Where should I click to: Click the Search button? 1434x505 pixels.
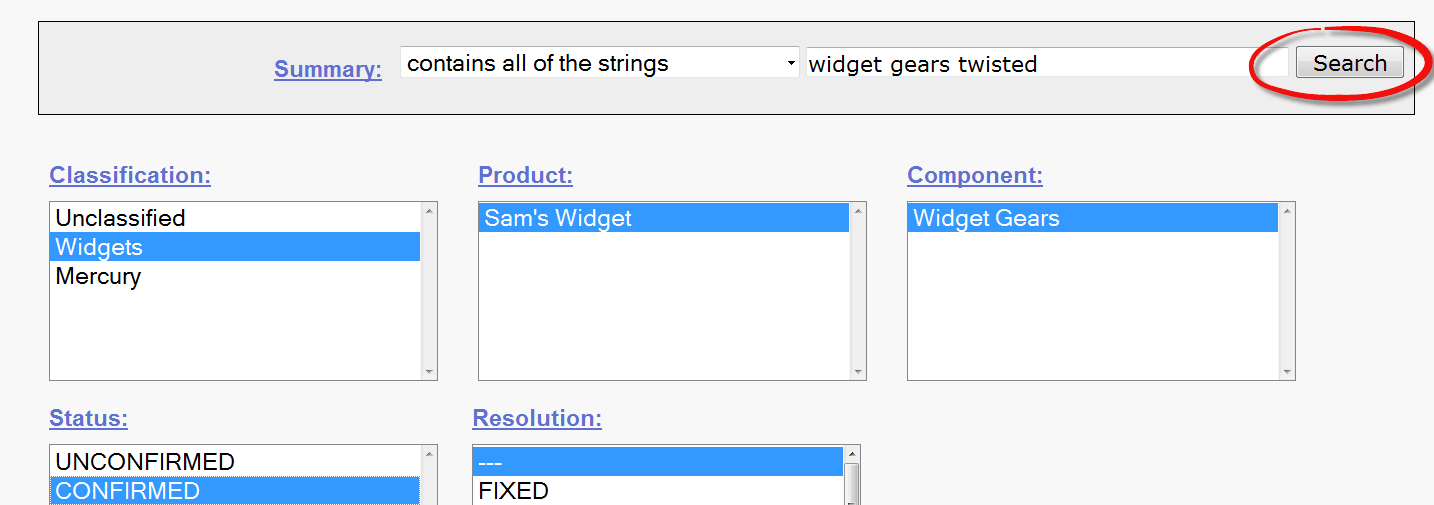tap(1349, 63)
